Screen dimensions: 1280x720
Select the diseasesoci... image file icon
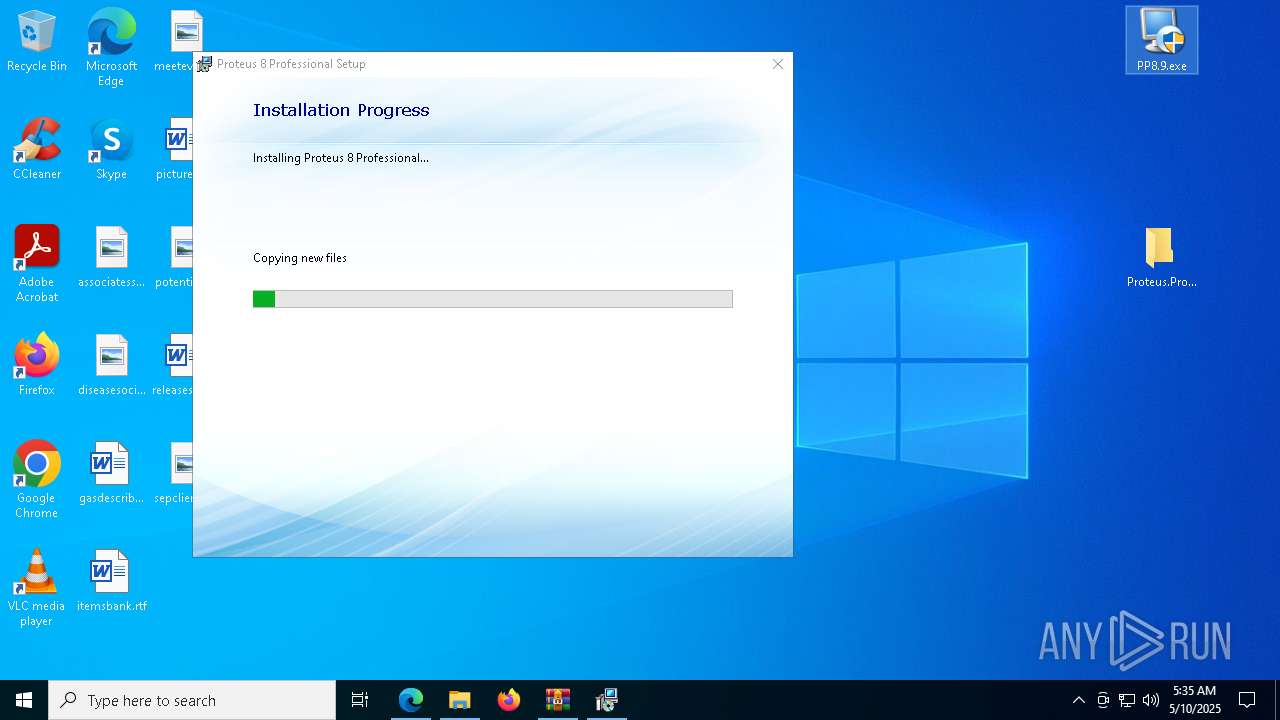[x=111, y=365]
